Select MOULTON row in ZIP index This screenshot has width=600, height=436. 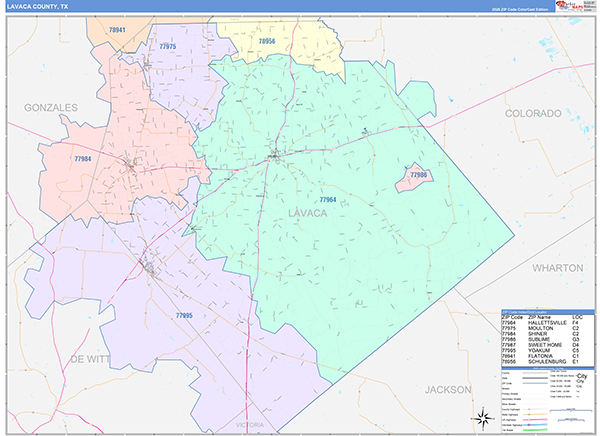548,328
